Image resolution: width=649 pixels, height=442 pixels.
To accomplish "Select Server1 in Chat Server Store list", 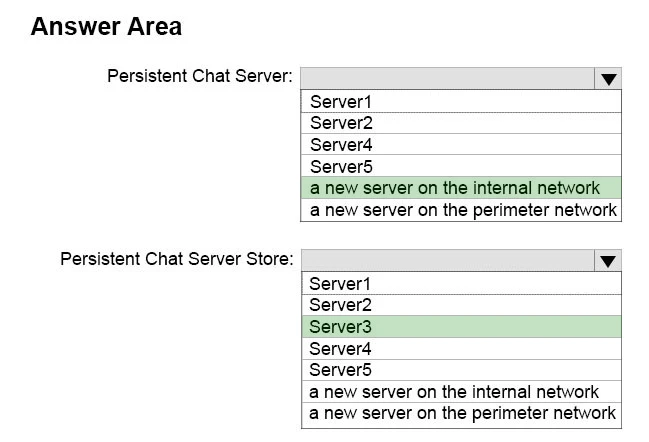I will coord(460,284).
